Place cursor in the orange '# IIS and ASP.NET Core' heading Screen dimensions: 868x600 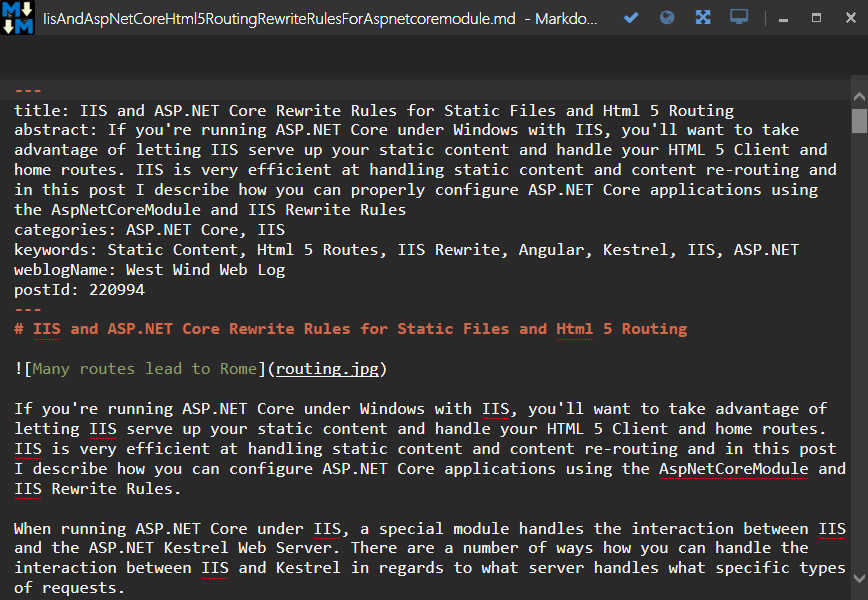click(x=350, y=329)
